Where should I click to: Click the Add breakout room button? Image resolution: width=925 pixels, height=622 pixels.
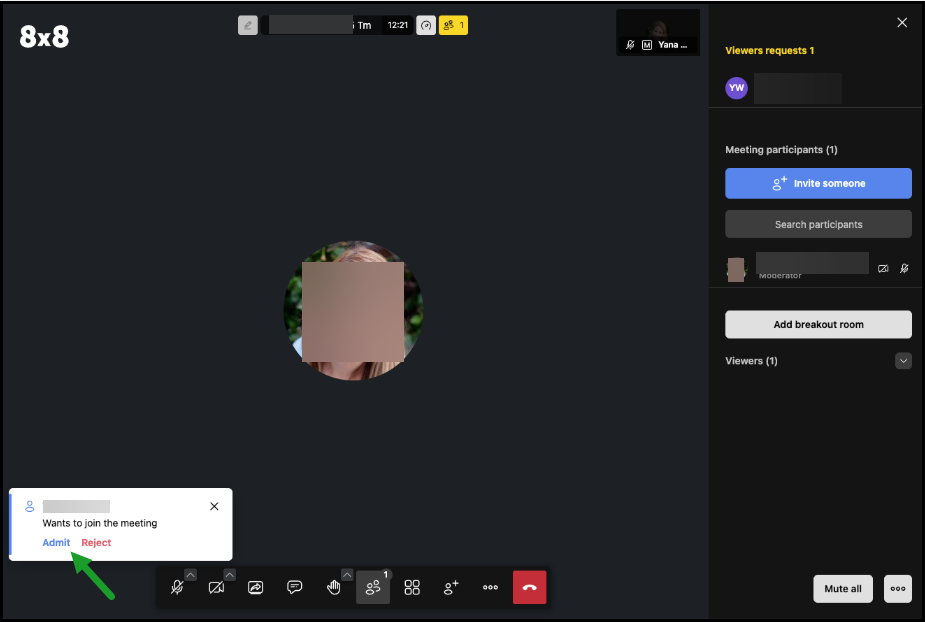(x=818, y=324)
